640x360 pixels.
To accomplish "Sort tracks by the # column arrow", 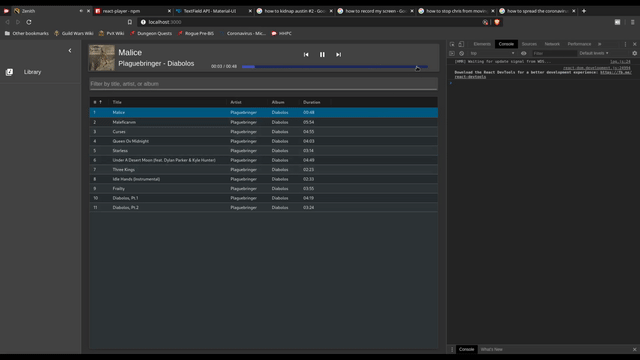I will click(x=100, y=102).
